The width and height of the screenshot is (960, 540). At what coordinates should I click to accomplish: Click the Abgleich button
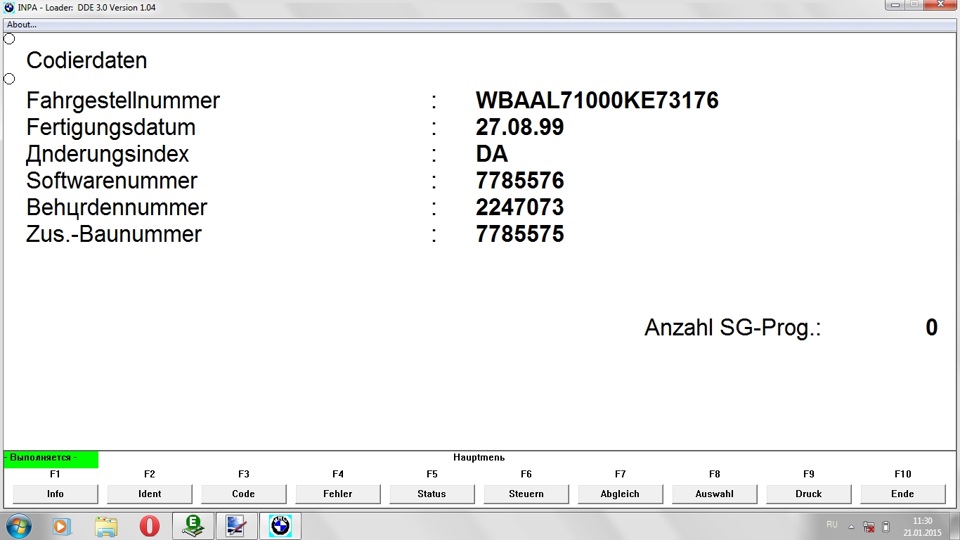[620, 493]
